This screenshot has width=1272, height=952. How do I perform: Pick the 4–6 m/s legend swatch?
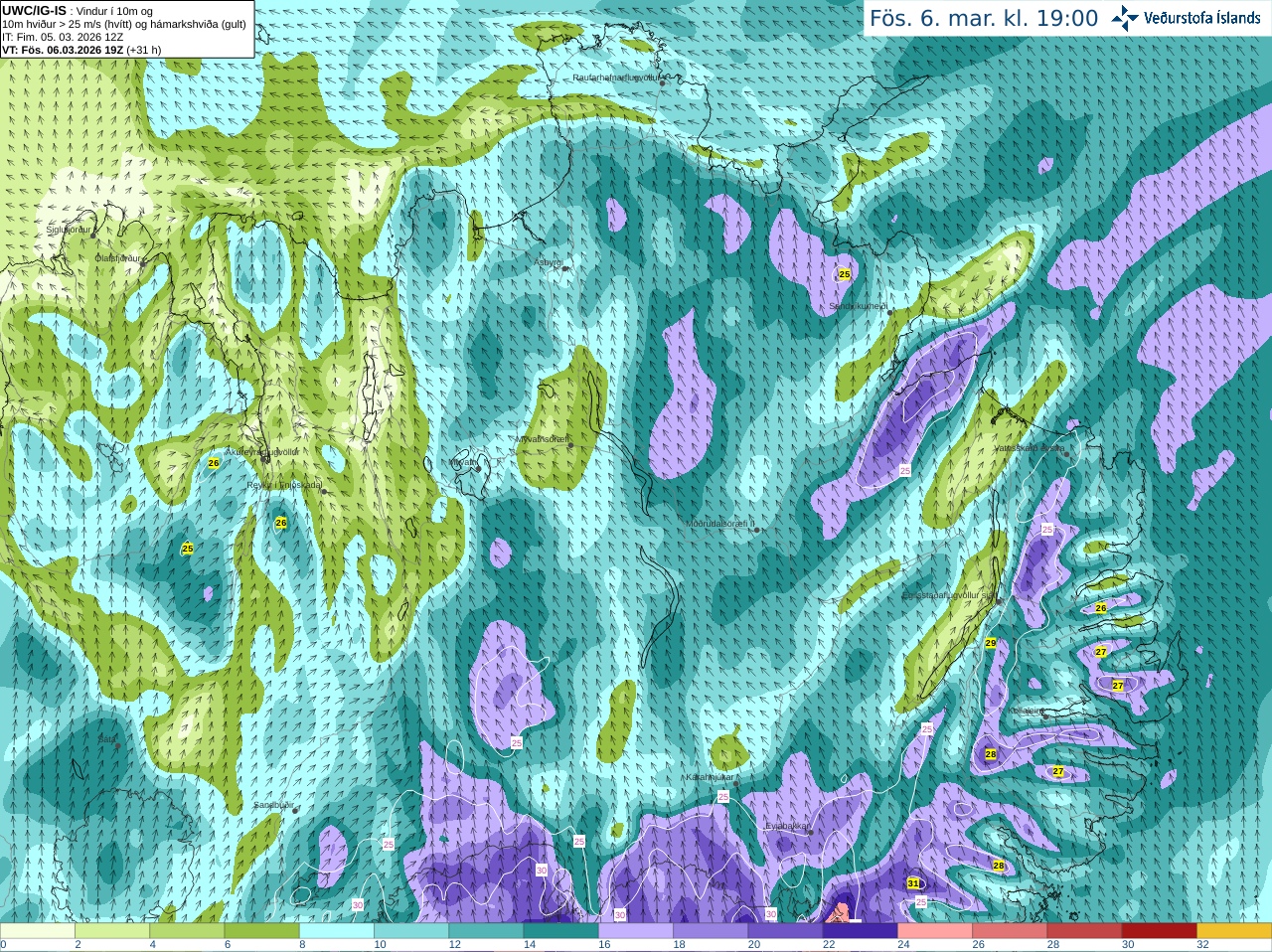click(187, 931)
